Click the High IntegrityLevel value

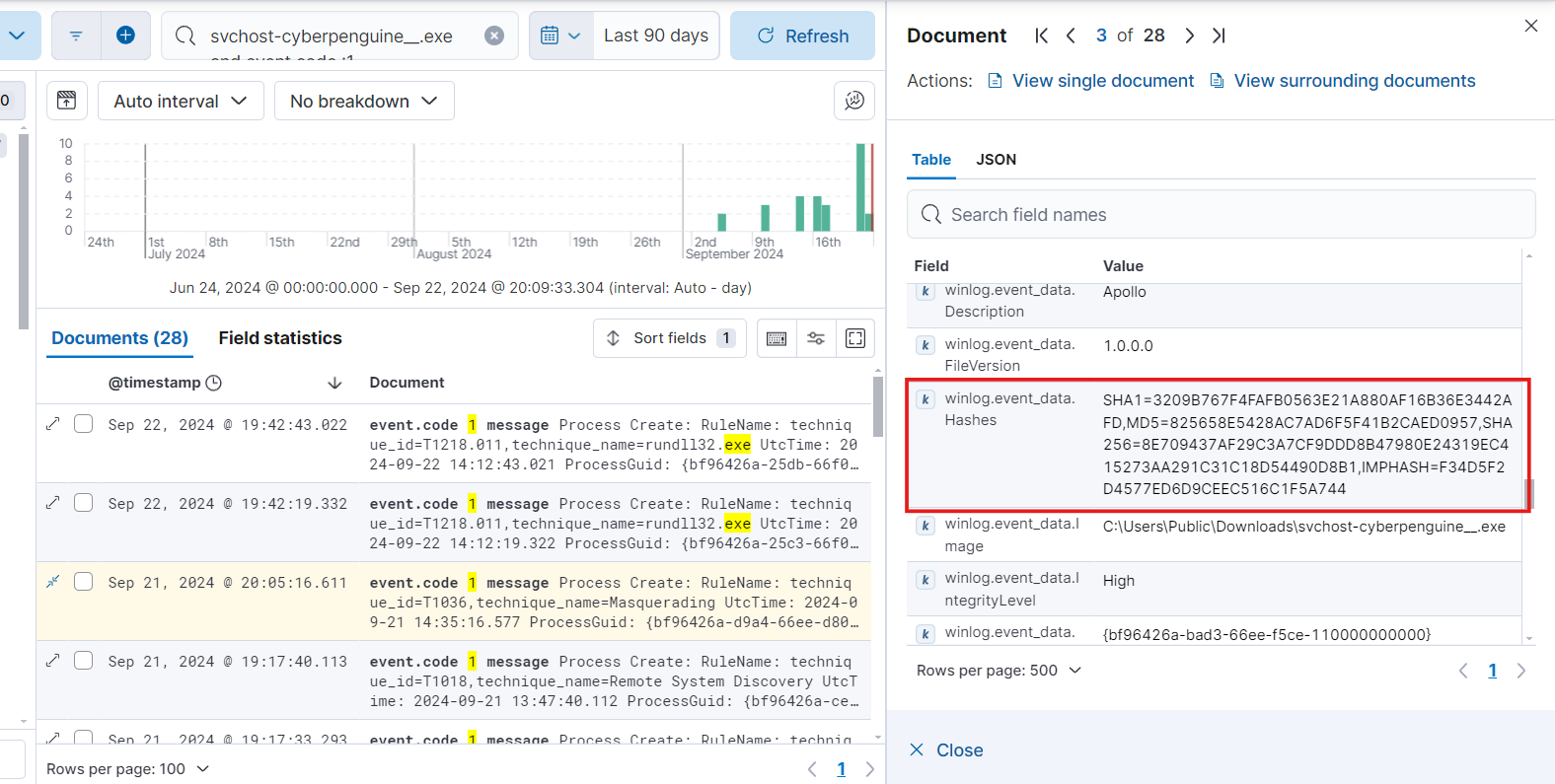[x=1119, y=581]
